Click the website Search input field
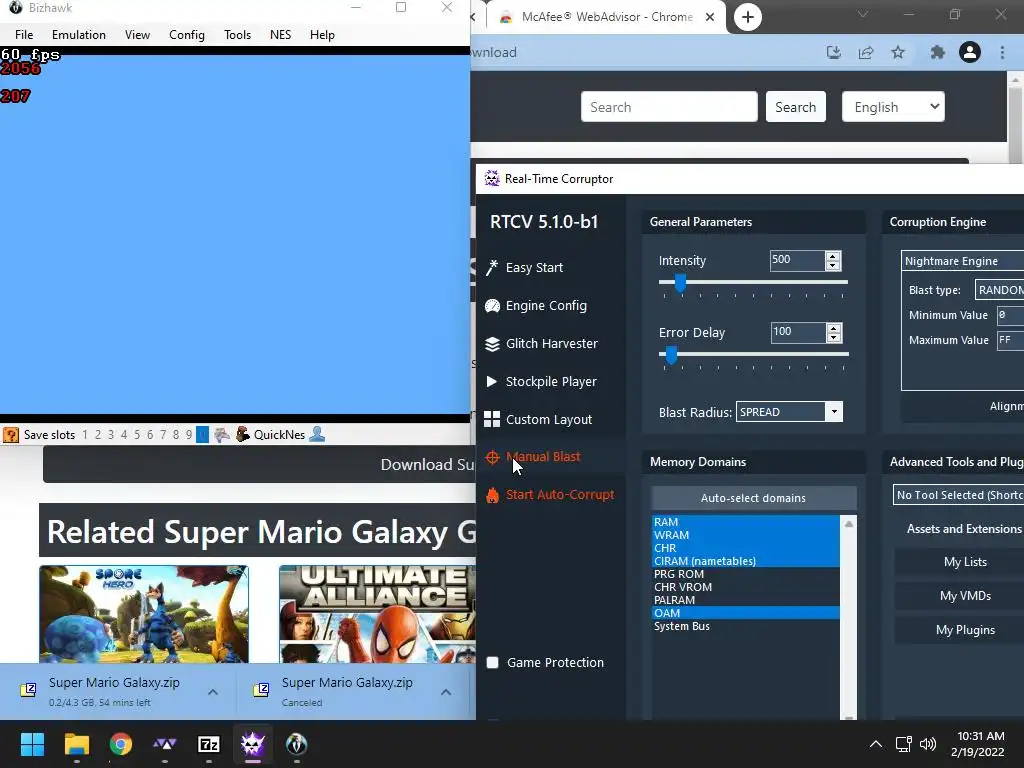 (669, 107)
